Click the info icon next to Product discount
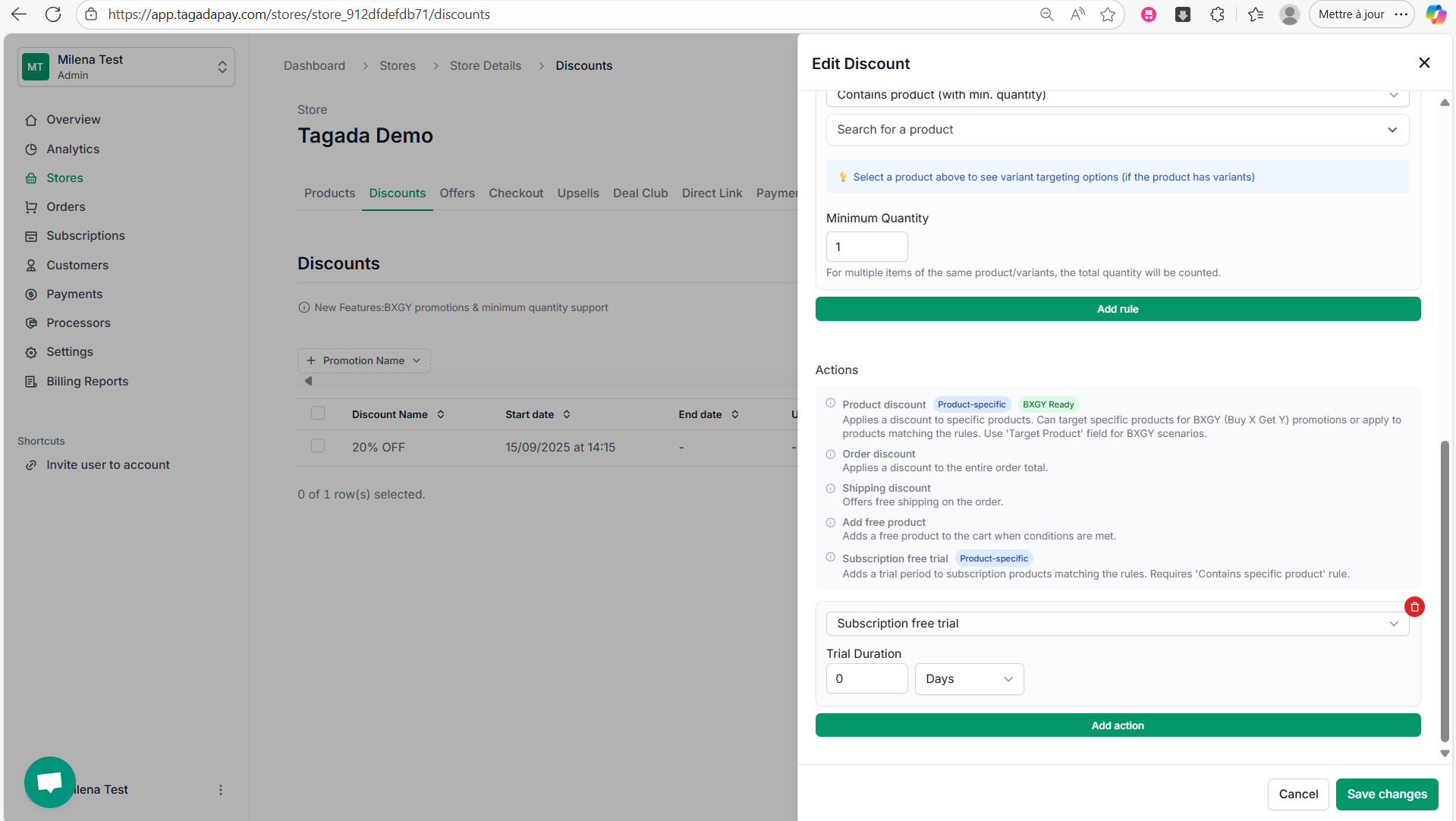This screenshot has width=1456, height=821. 831,404
